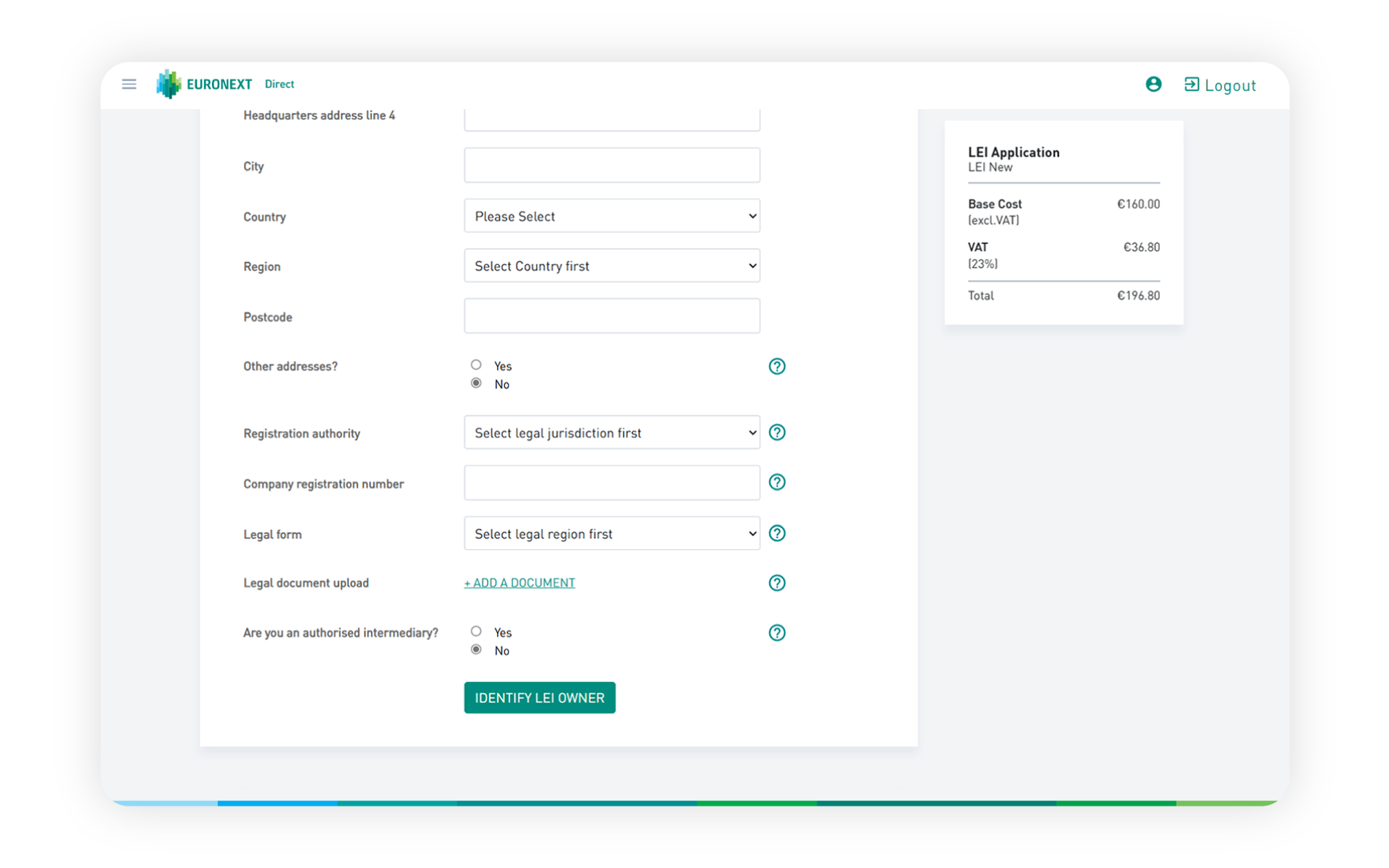Toggle Yes for authorised intermediary
Screen dimensions: 1389x868
[x=475, y=631]
